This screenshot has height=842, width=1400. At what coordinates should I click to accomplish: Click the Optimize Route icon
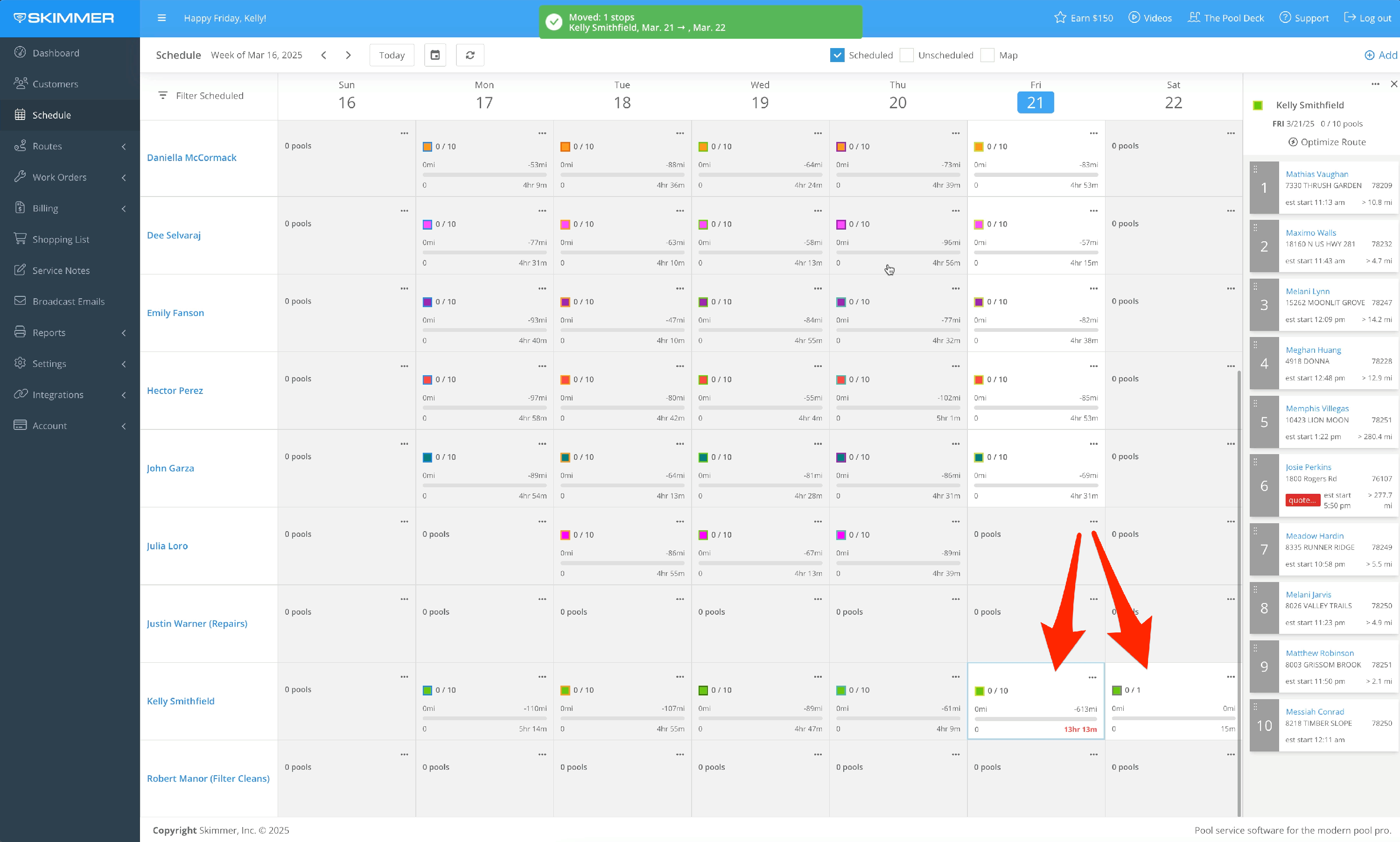(x=1292, y=142)
